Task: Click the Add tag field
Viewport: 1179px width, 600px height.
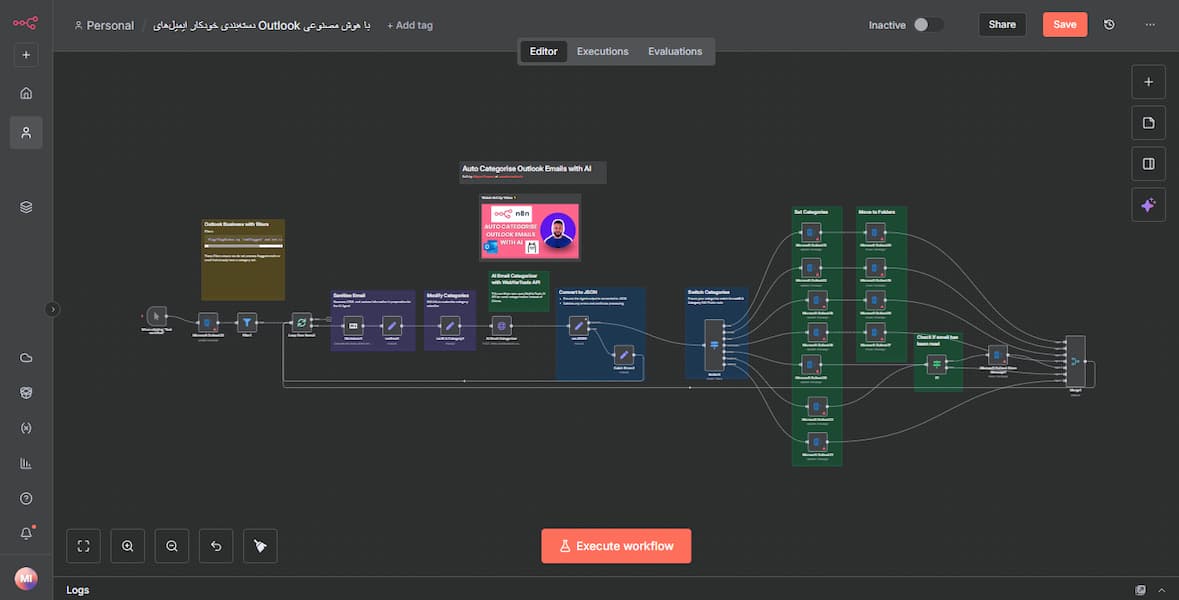Action: coord(410,25)
